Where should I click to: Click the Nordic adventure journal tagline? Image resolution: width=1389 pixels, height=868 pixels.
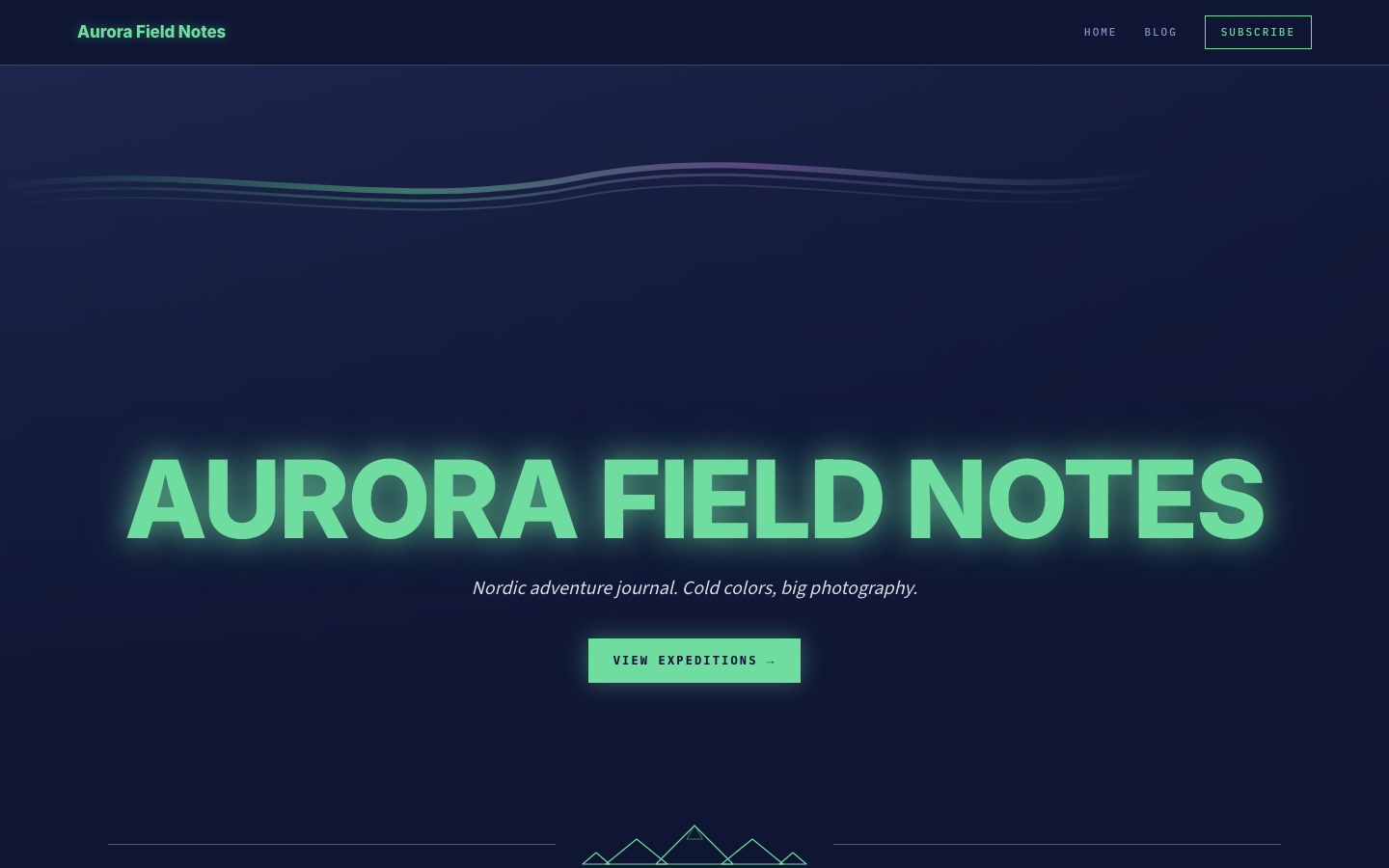(x=694, y=587)
